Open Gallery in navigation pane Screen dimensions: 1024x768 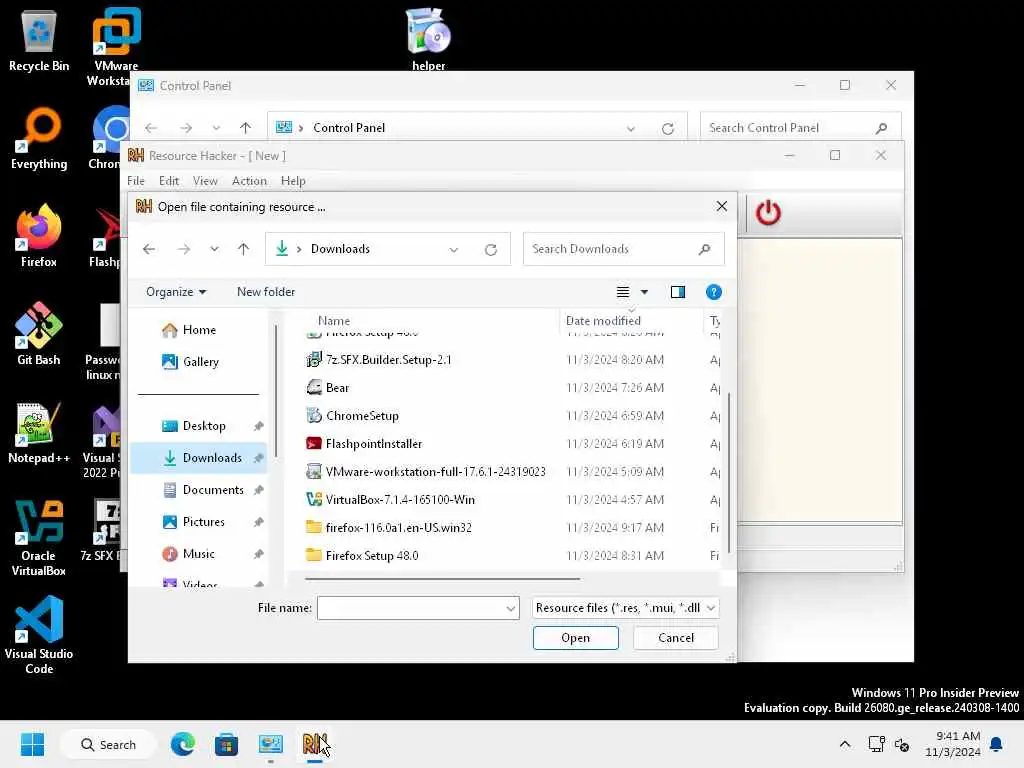(x=190, y=362)
